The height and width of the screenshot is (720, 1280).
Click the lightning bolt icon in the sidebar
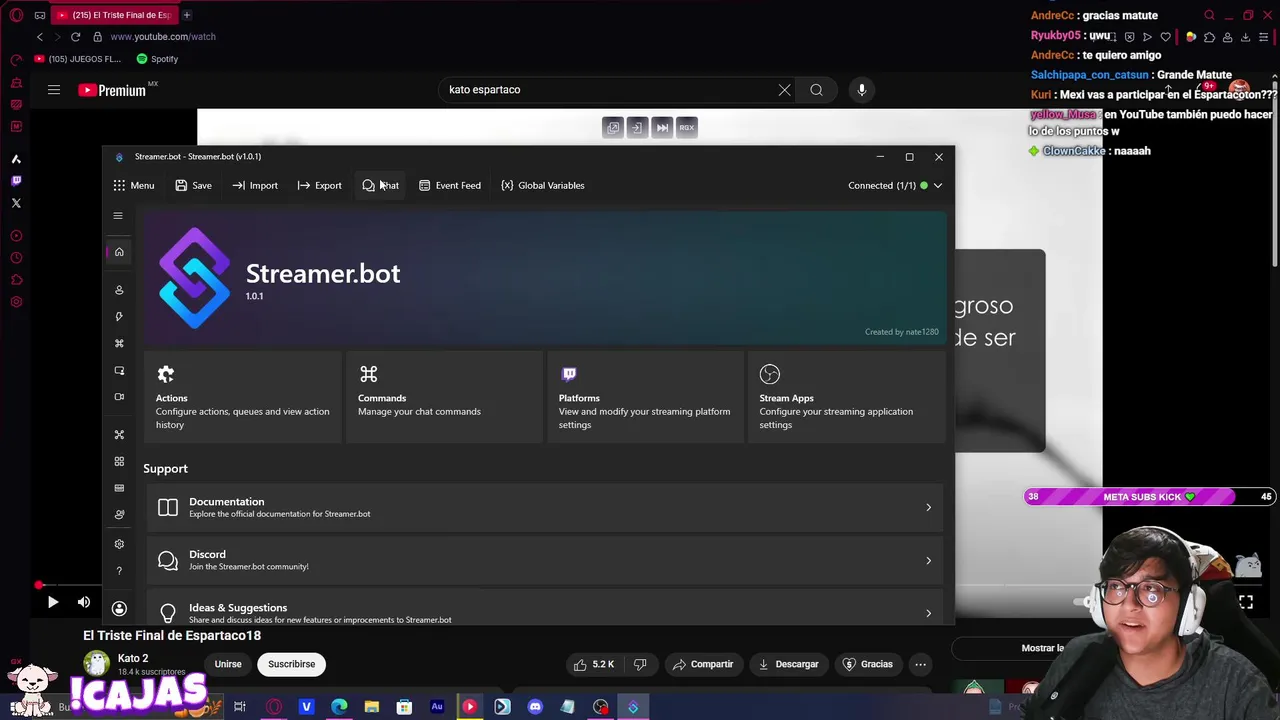click(119, 316)
